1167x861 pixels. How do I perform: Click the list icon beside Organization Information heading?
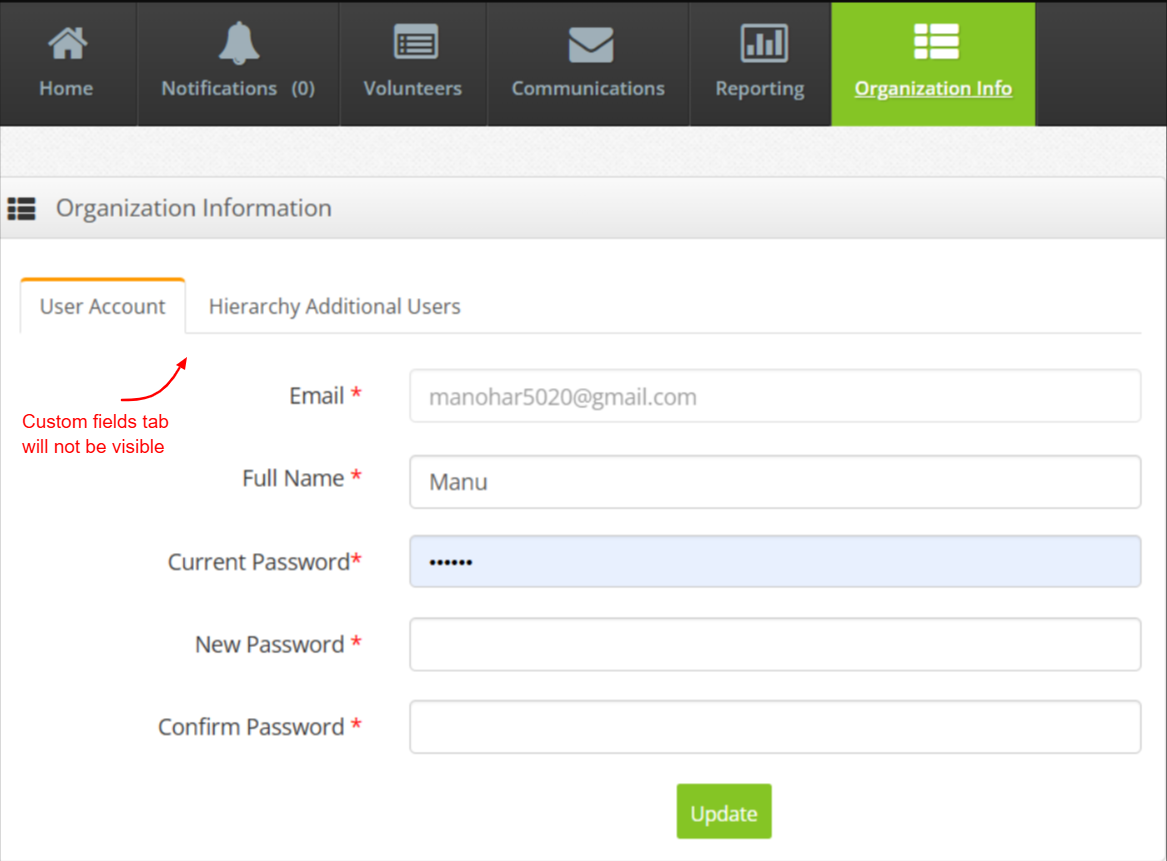pyautogui.click(x=22, y=209)
